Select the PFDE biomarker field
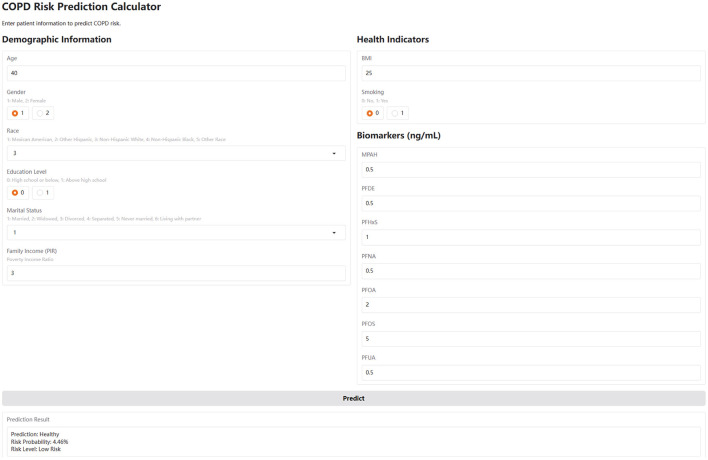Image resolution: width=708 pixels, height=460 pixels. click(531, 204)
